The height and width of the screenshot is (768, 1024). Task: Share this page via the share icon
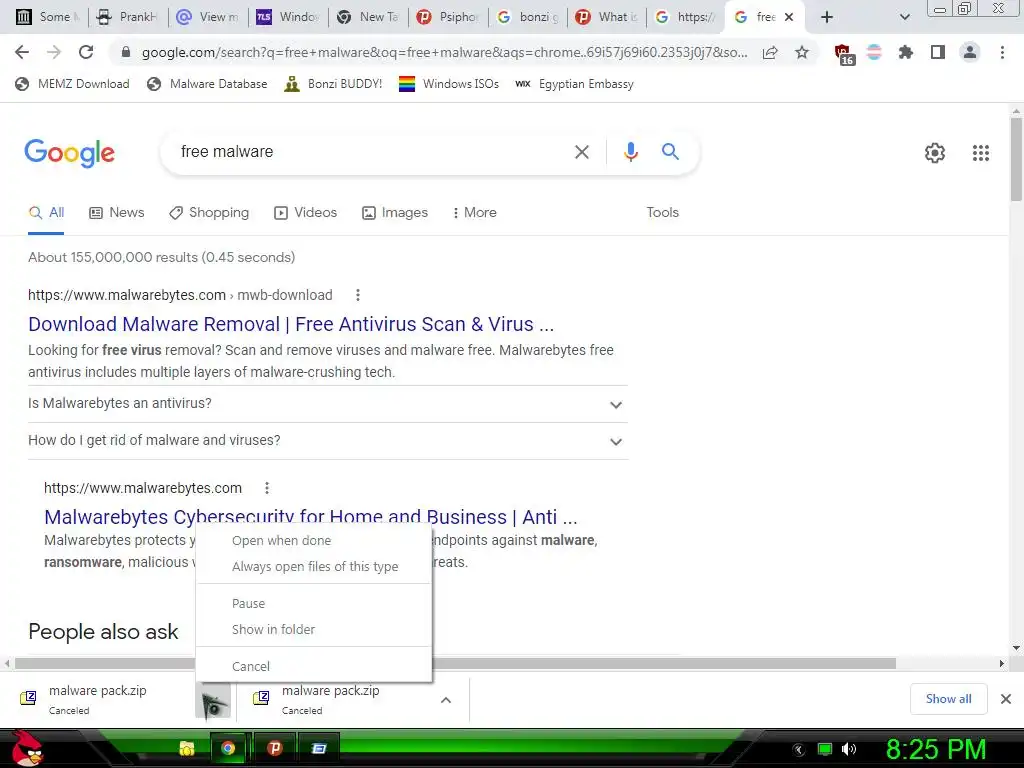pos(770,52)
